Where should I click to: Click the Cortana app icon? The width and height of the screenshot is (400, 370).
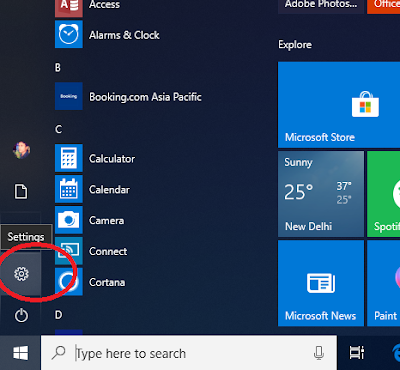tap(69, 282)
